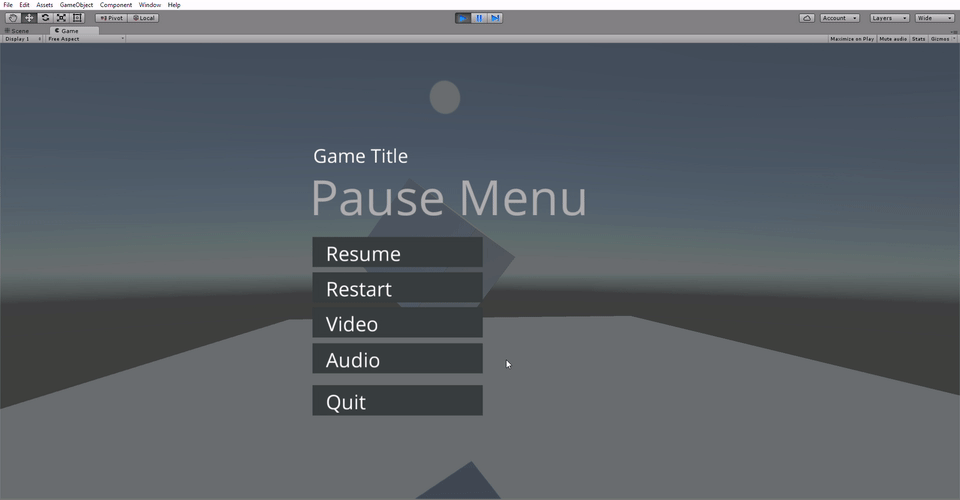The width and height of the screenshot is (960, 500).
Task: Toggle Local handle rotation
Action: pyautogui.click(x=143, y=18)
